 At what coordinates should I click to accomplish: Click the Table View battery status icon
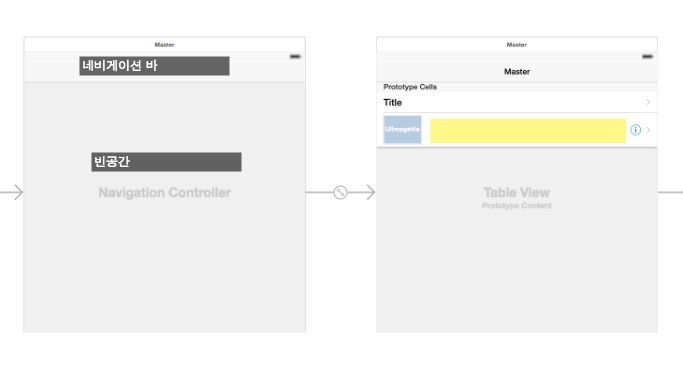[647, 56]
